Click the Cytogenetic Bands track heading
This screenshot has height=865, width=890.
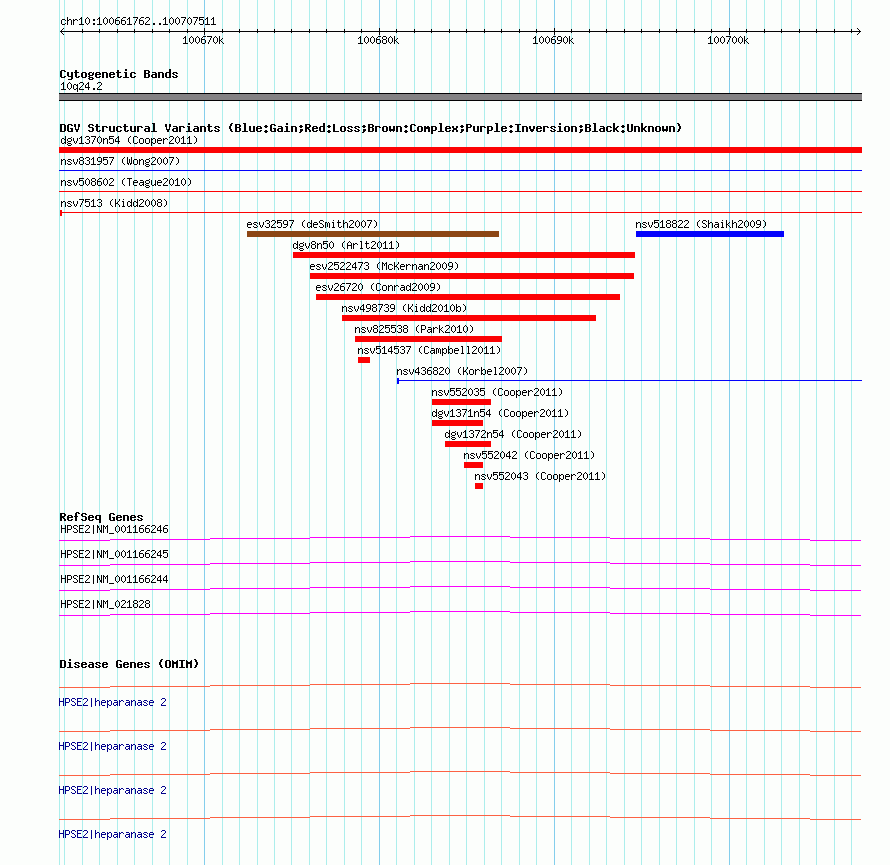pyautogui.click(x=119, y=74)
